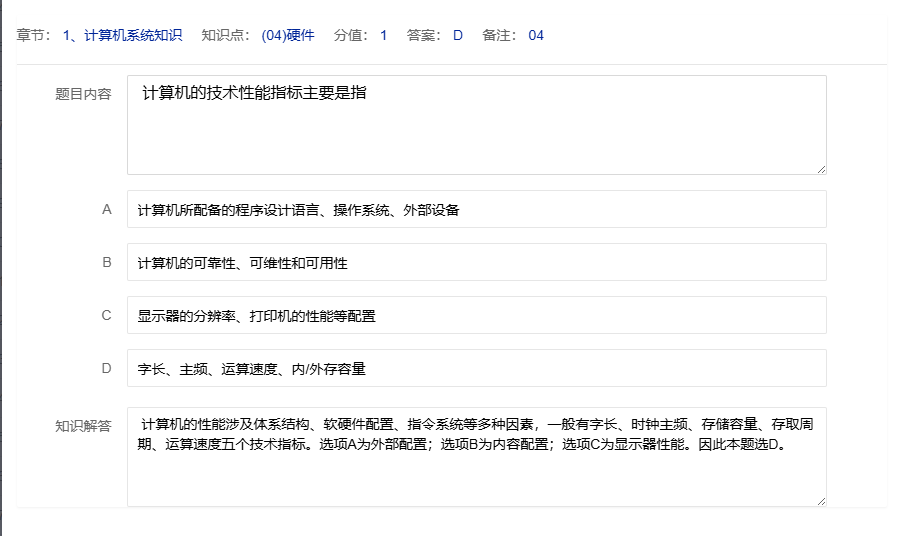
Task: Click the 题目内容 field label
Action: coord(83,95)
